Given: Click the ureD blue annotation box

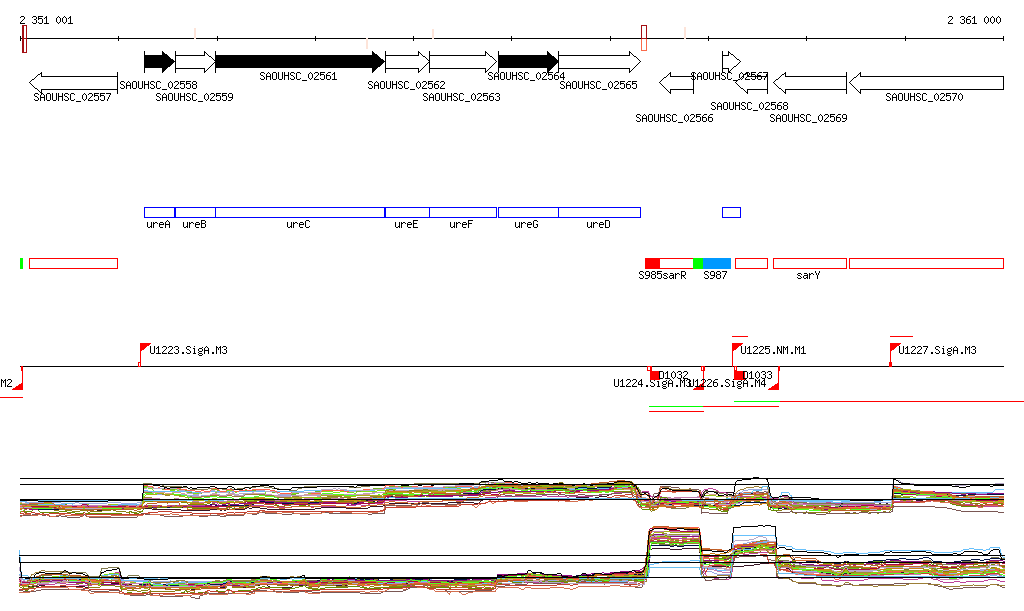Looking at the screenshot, I should tap(599, 212).
